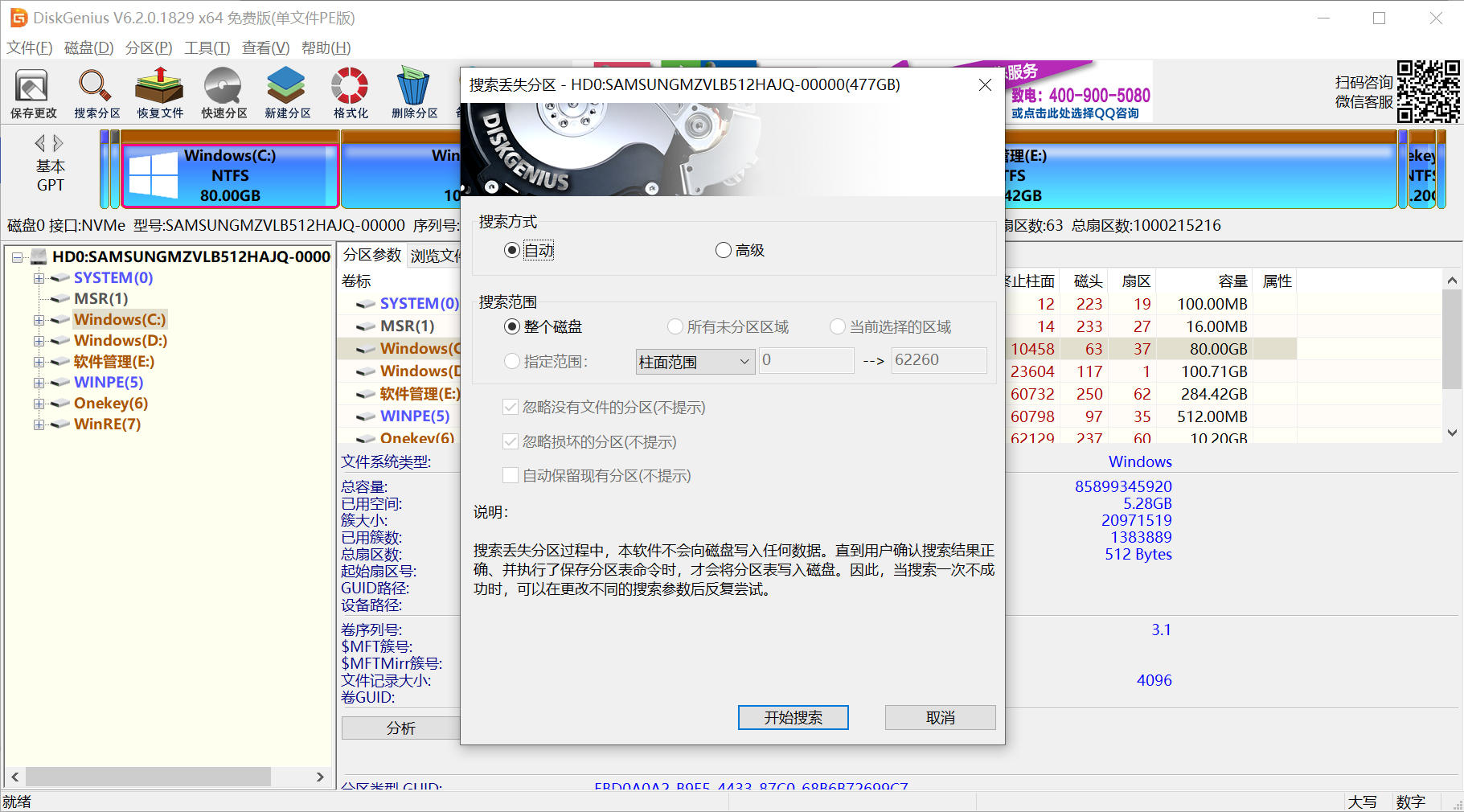1464x812 pixels.
Task: Click the start cylinder input field
Action: coord(806,360)
